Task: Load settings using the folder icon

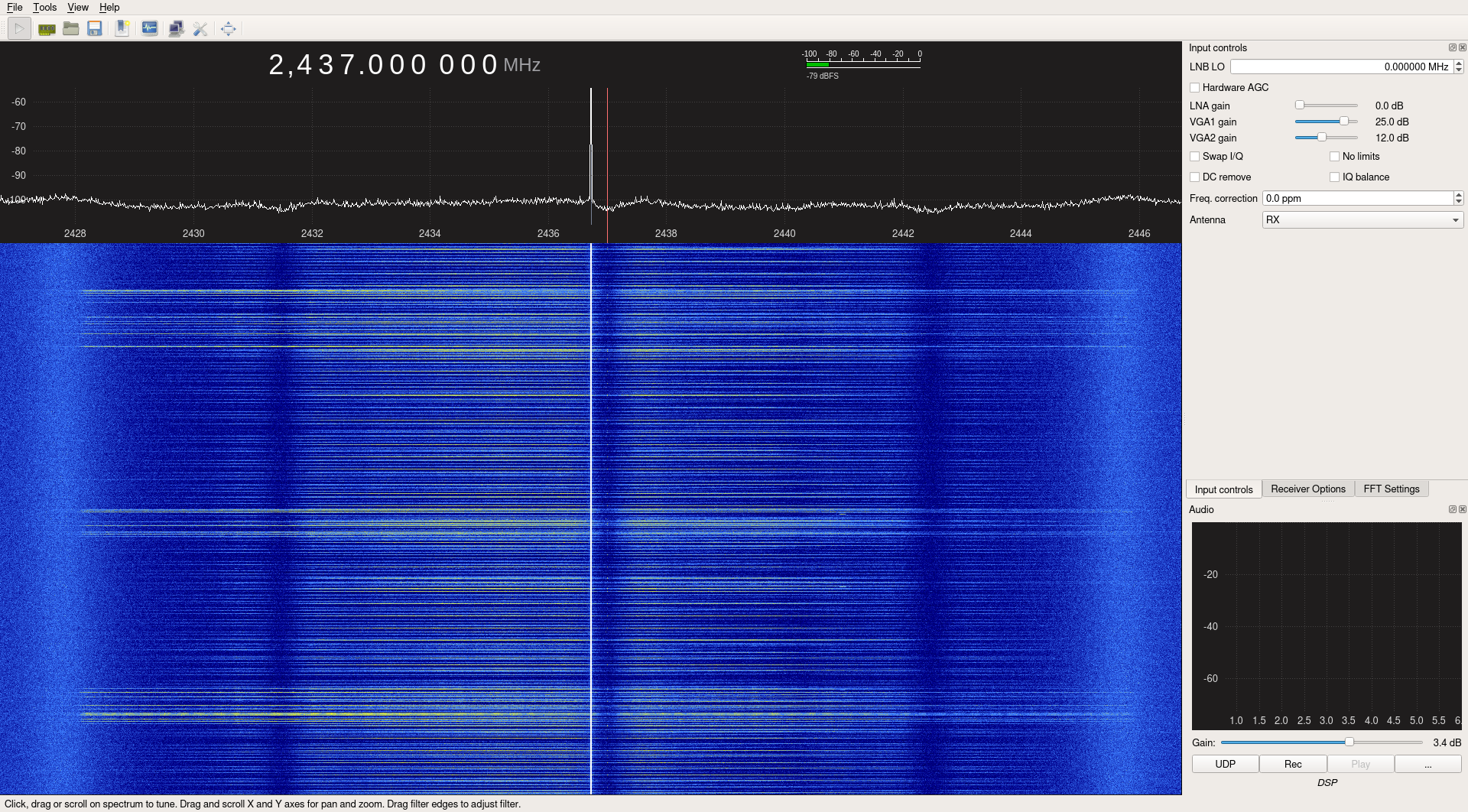Action: [71, 29]
